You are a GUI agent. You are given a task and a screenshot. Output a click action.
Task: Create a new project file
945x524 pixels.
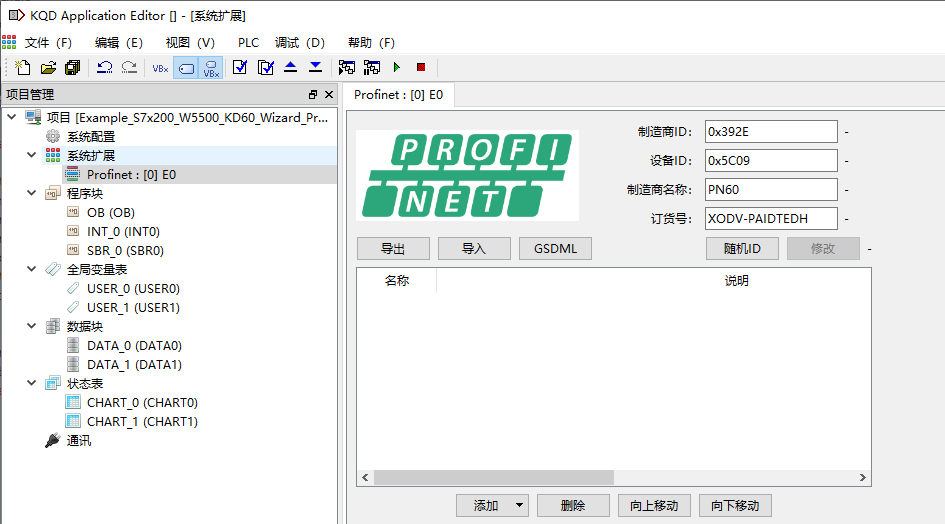pyautogui.click(x=23, y=68)
